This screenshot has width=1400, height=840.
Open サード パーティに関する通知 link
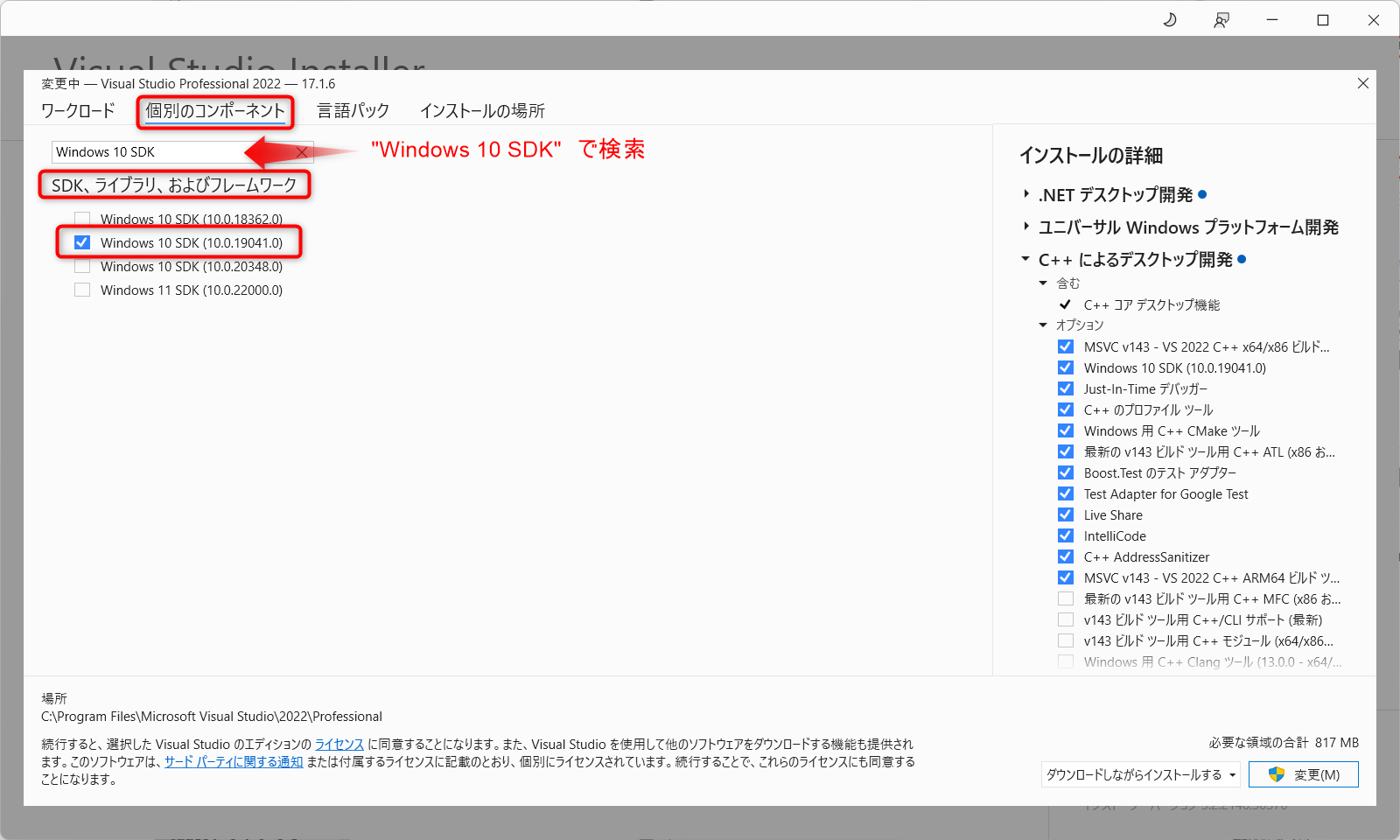click(x=234, y=761)
